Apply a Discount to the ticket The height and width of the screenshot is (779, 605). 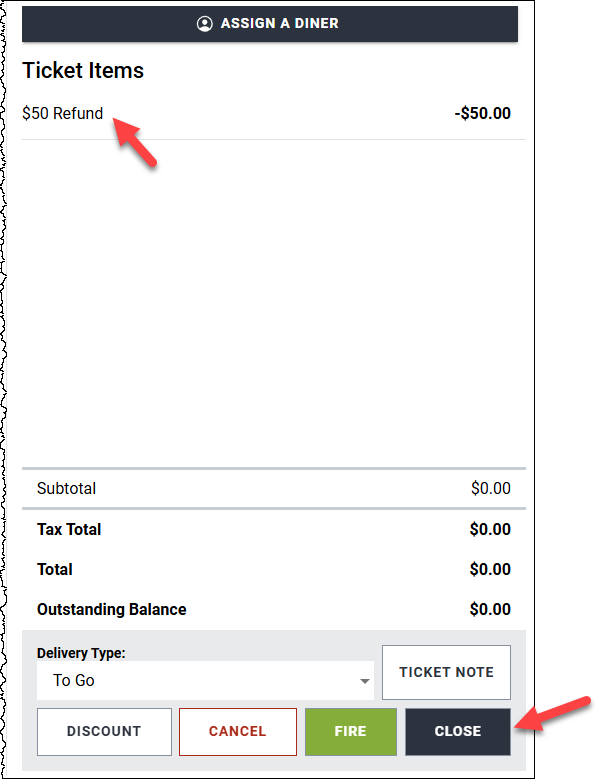coord(104,732)
